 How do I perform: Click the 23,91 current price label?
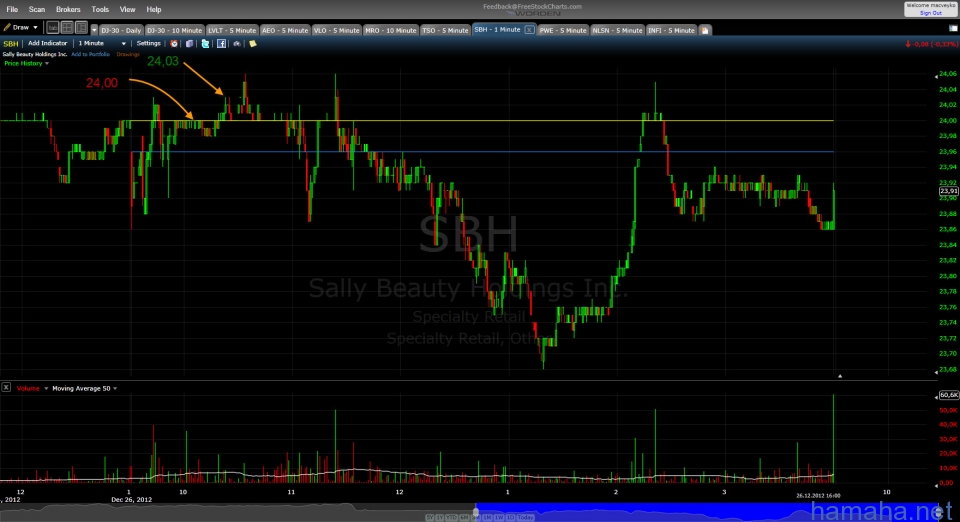coord(948,191)
